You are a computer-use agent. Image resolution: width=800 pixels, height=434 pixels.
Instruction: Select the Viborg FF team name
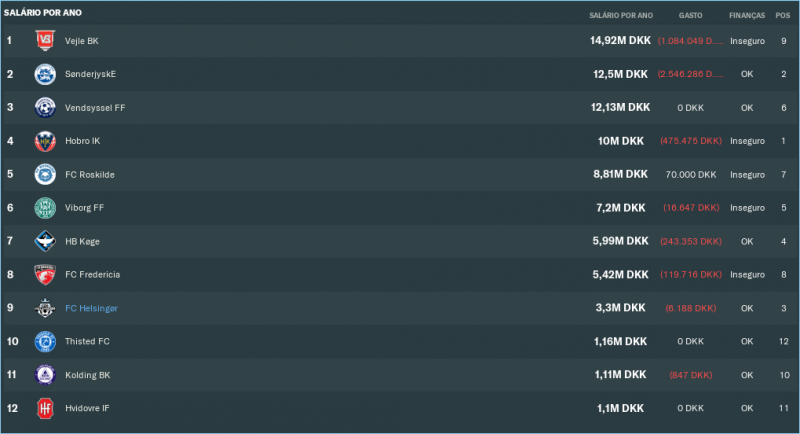click(84, 208)
